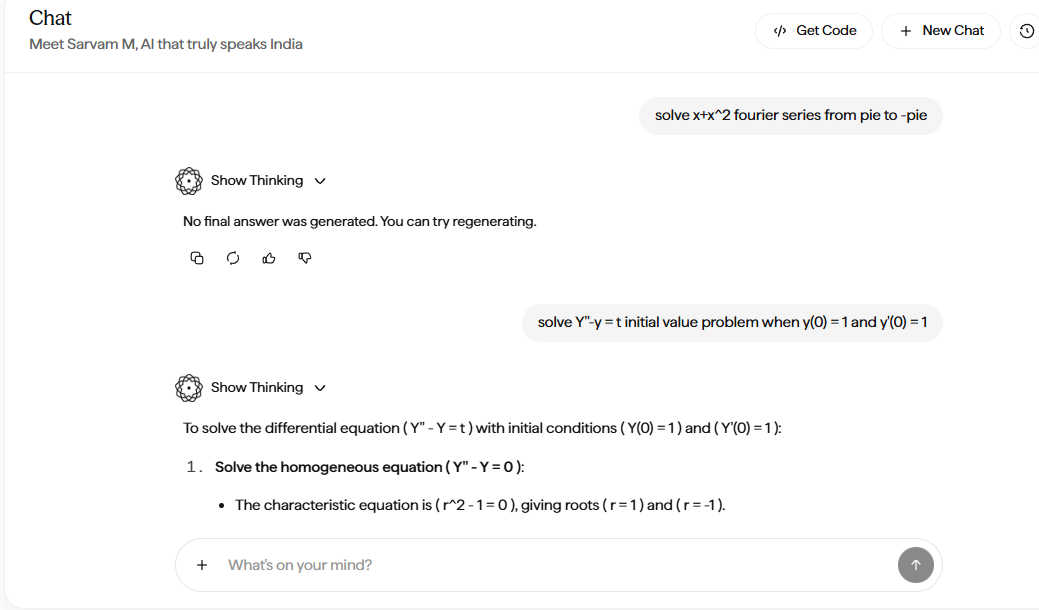Start a New Chat
The width and height of the screenshot is (1039, 610).
pyautogui.click(x=941, y=31)
